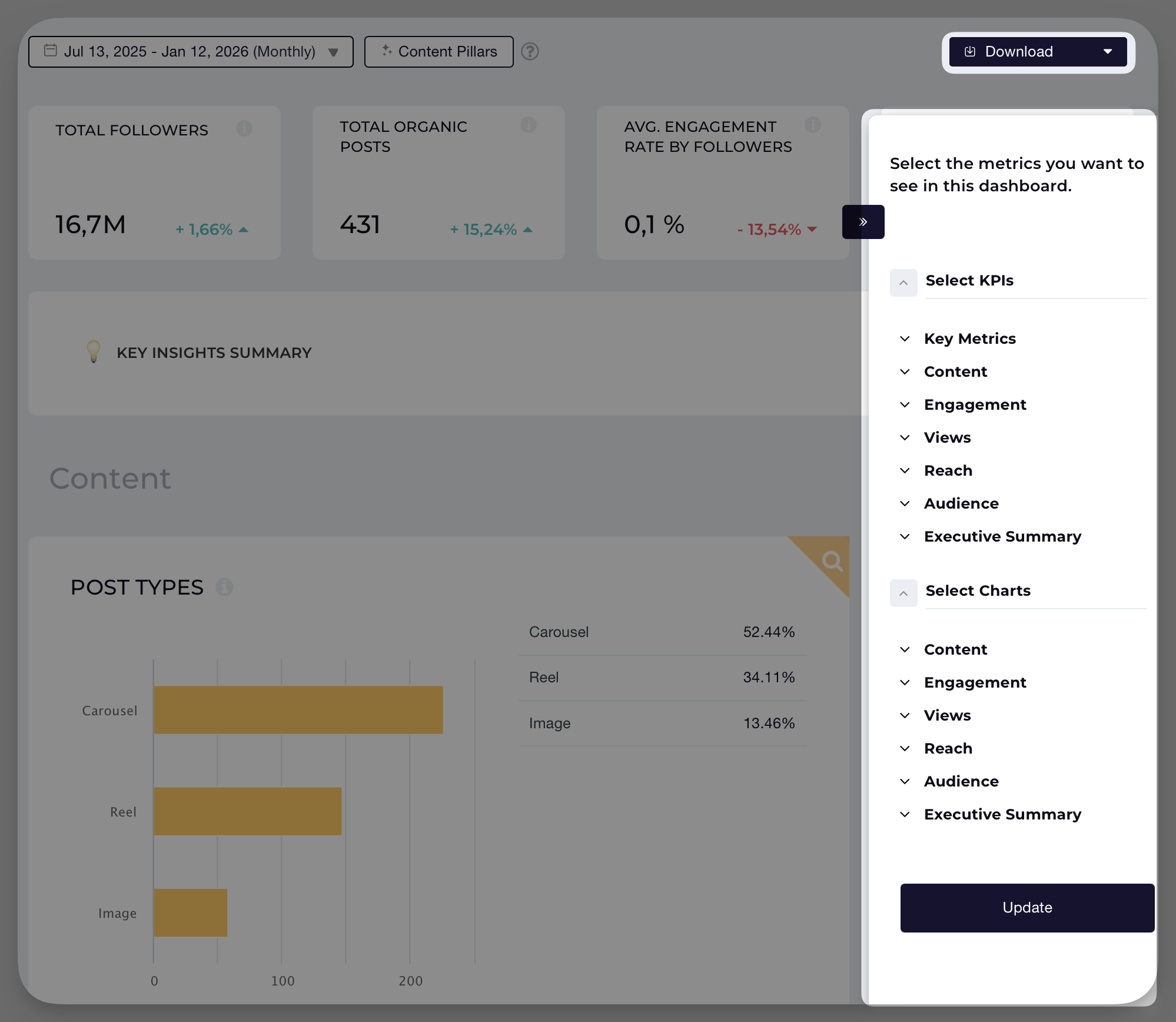This screenshot has width=1176, height=1022.
Task: Click the info icon beside Post Types heading
Action: (225, 587)
